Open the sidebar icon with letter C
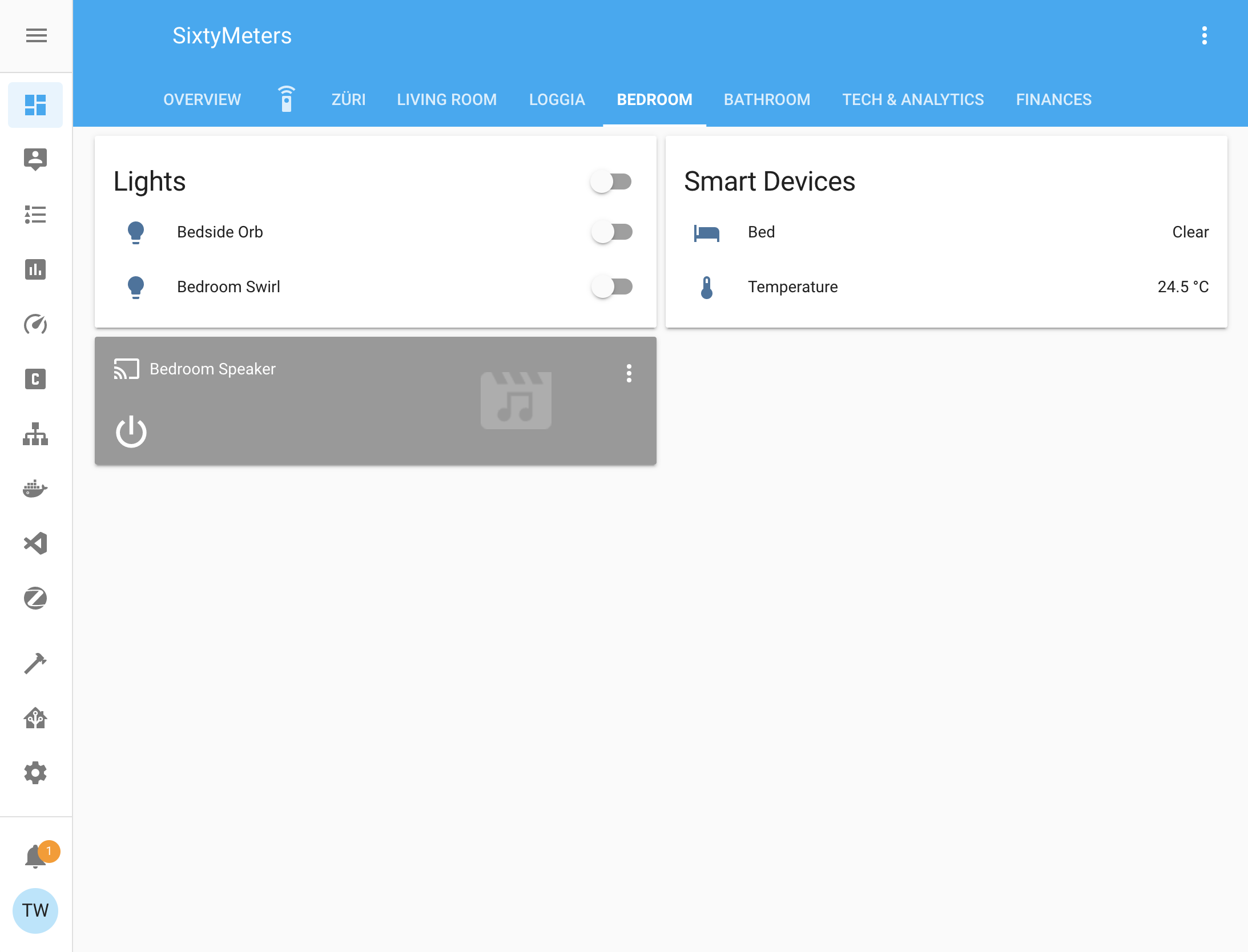The image size is (1248, 952). tap(35, 379)
